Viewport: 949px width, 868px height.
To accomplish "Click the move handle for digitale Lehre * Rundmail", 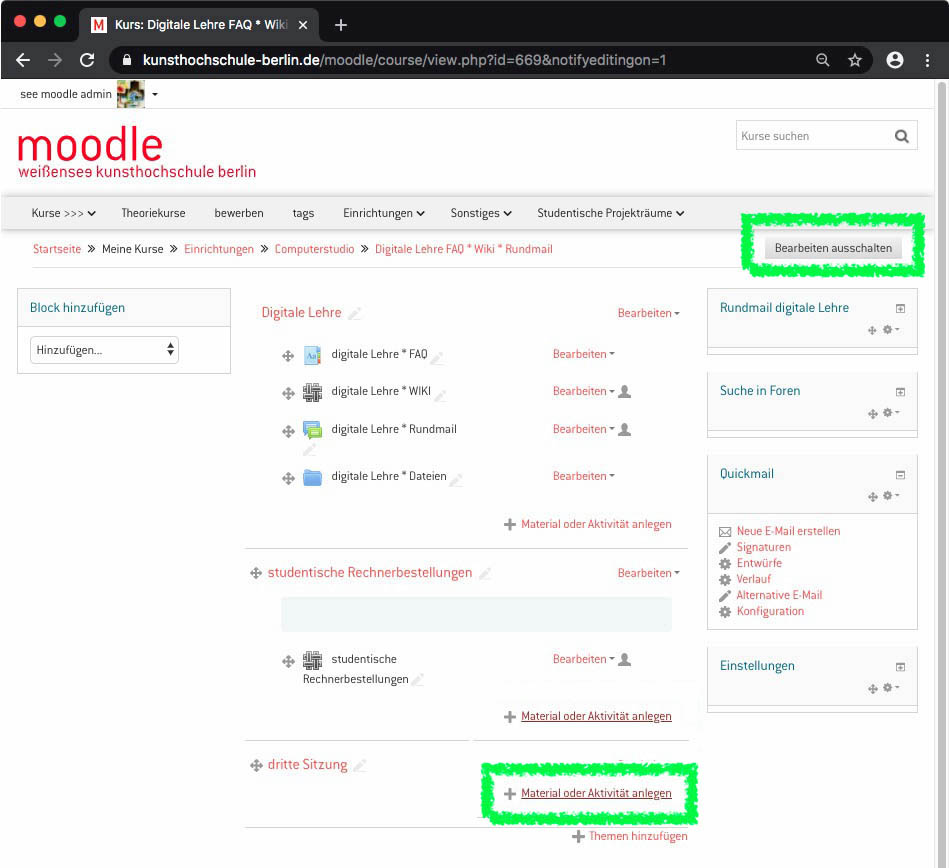I will pos(288,431).
